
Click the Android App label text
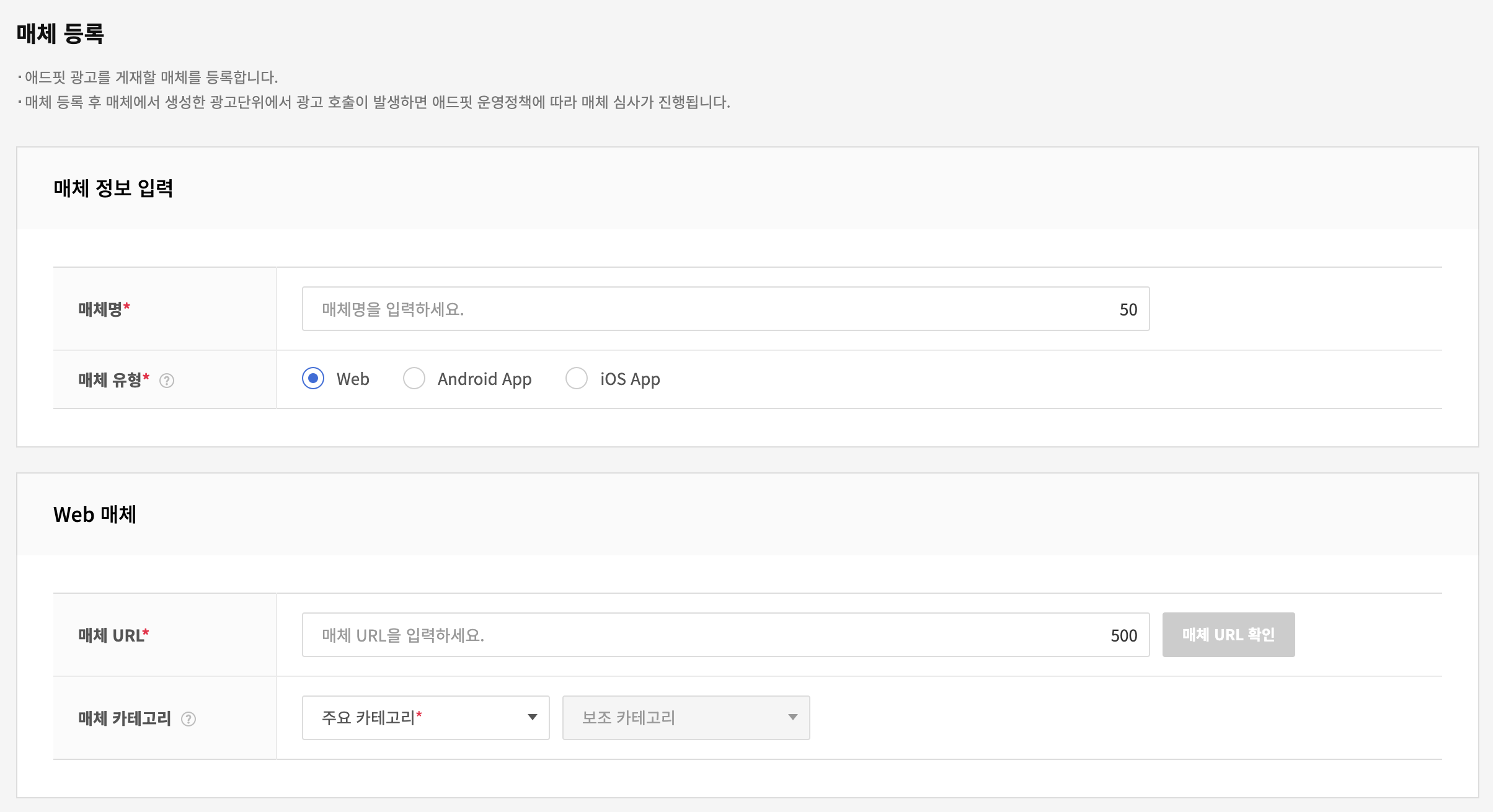coord(484,379)
